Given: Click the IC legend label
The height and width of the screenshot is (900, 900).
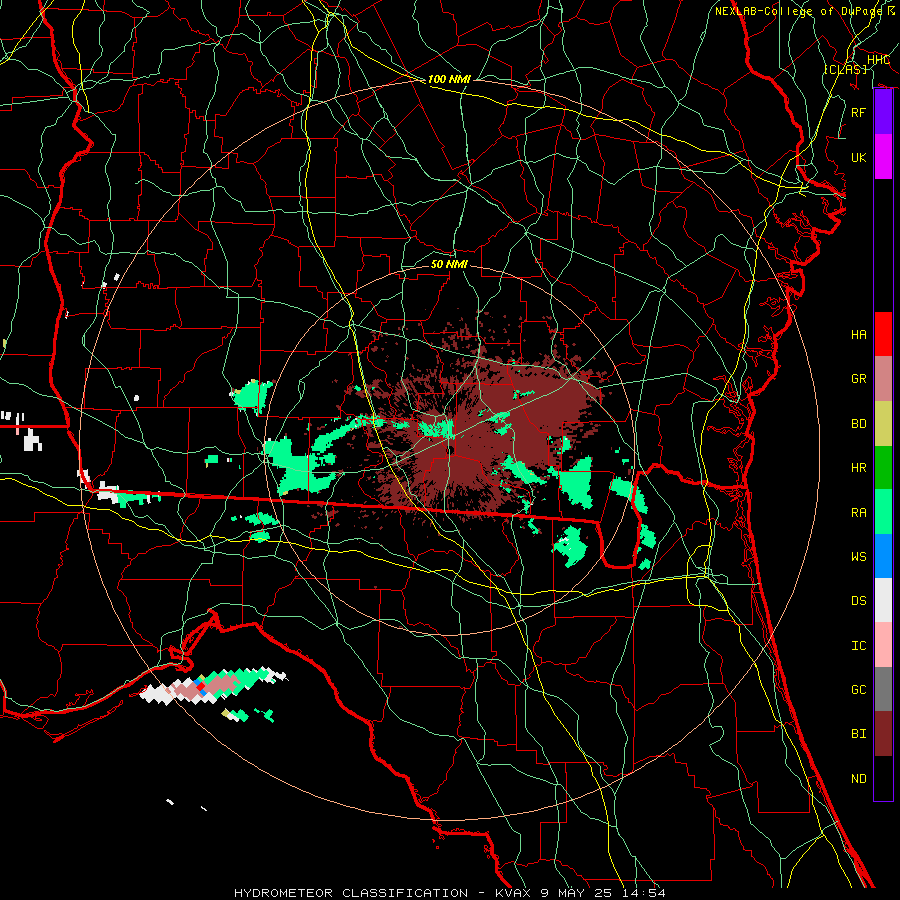Looking at the screenshot, I should 859,645.
